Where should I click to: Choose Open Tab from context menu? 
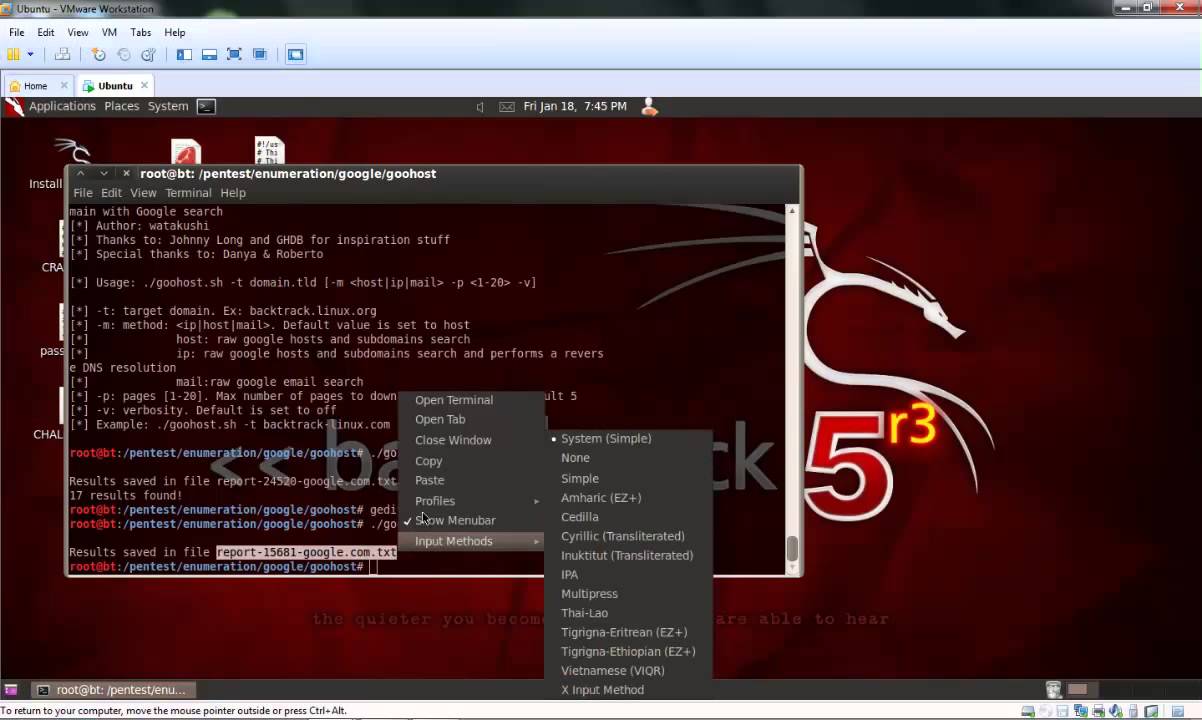point(471,420)
